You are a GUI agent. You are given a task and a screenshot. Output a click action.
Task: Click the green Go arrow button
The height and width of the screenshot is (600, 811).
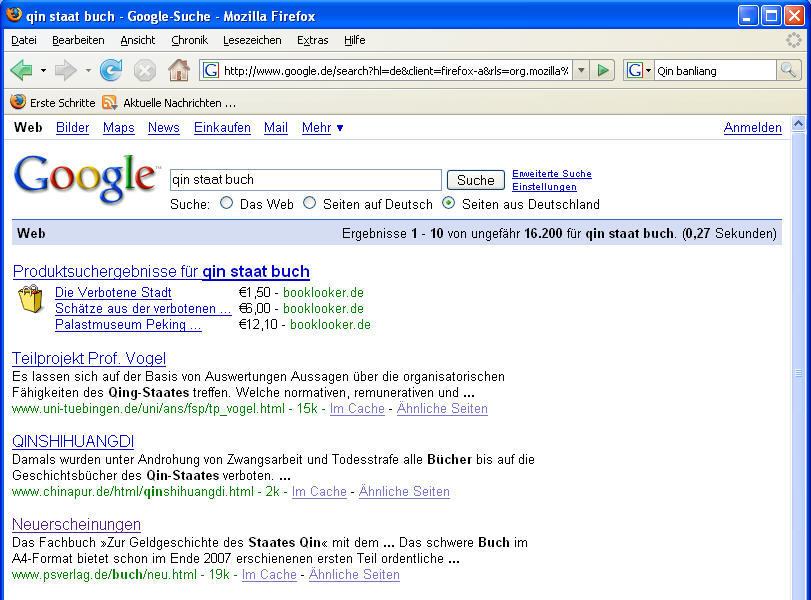pyautogui.click(x=603, y=70)
